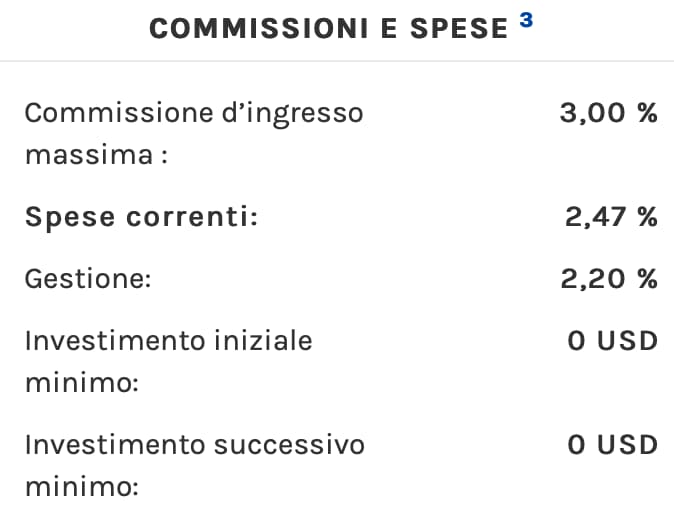Image resolution: width=674 pixels, height=512 pixels.
Task: Click "minimo:" below Investimento iniziale
Action: coord(81,385)
